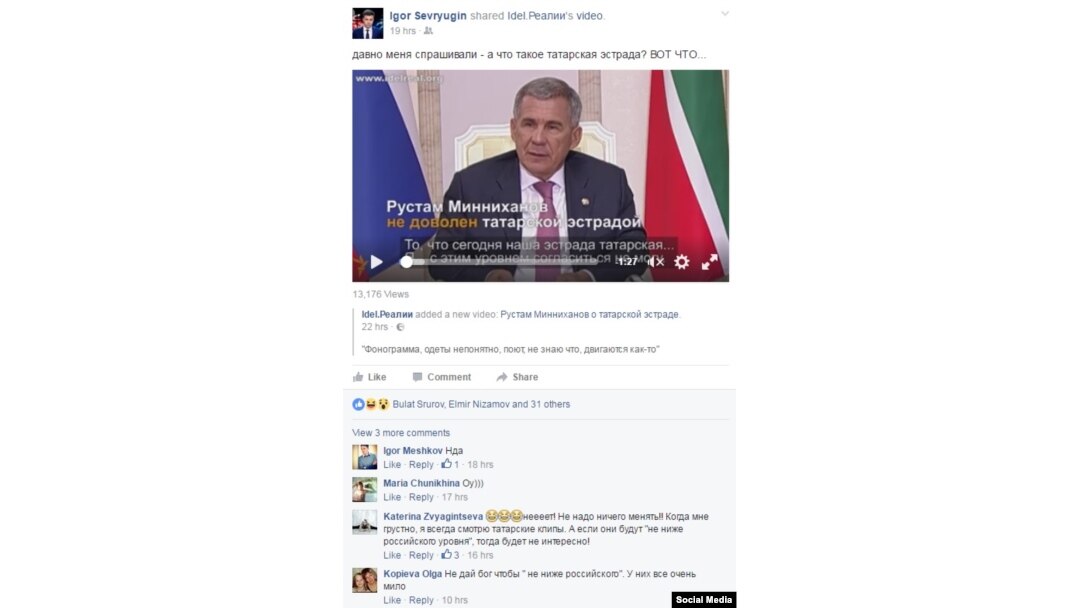
Task: Expand View 3 more comments
Action: [401, 432]
